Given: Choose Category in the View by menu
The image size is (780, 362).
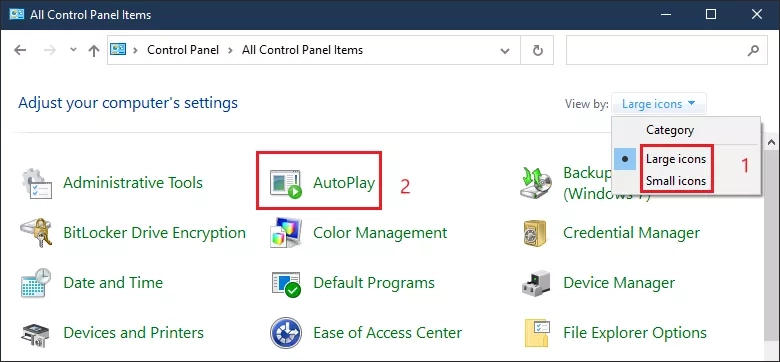Looking at the screenshot, I should pos(670,130).
